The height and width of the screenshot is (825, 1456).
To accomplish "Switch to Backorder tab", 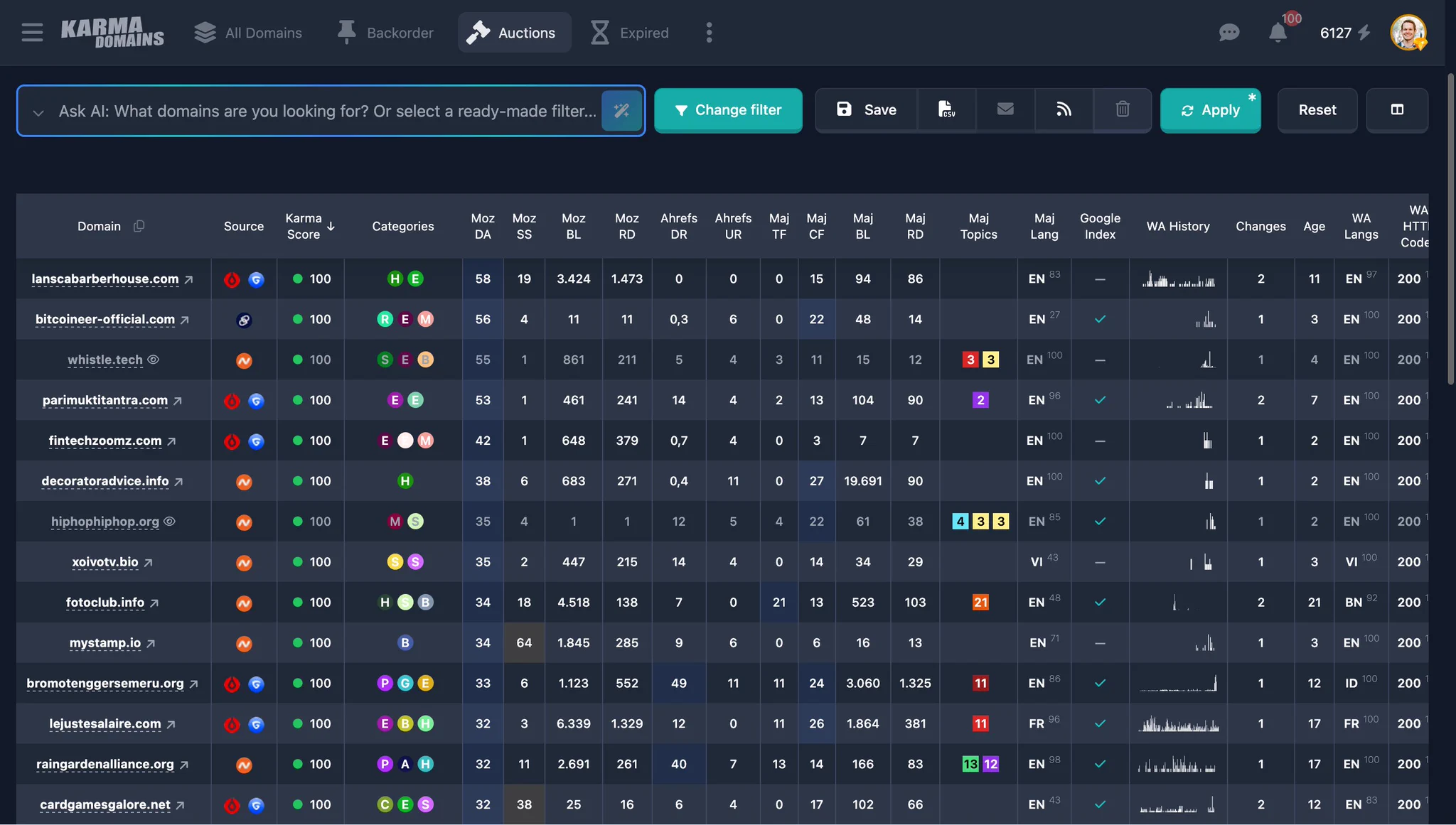I will [385, 33].
